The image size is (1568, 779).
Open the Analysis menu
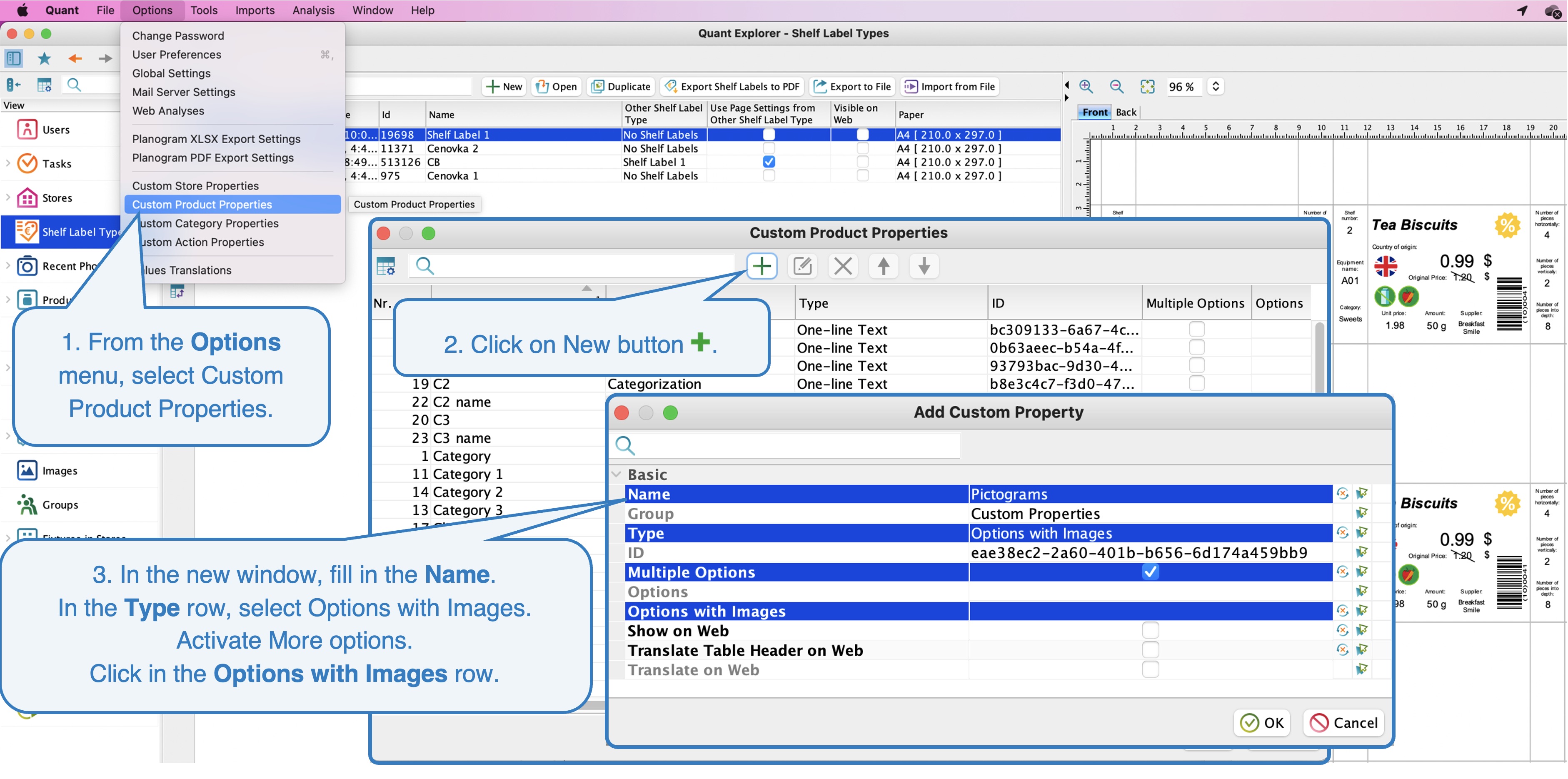point(313,10)
